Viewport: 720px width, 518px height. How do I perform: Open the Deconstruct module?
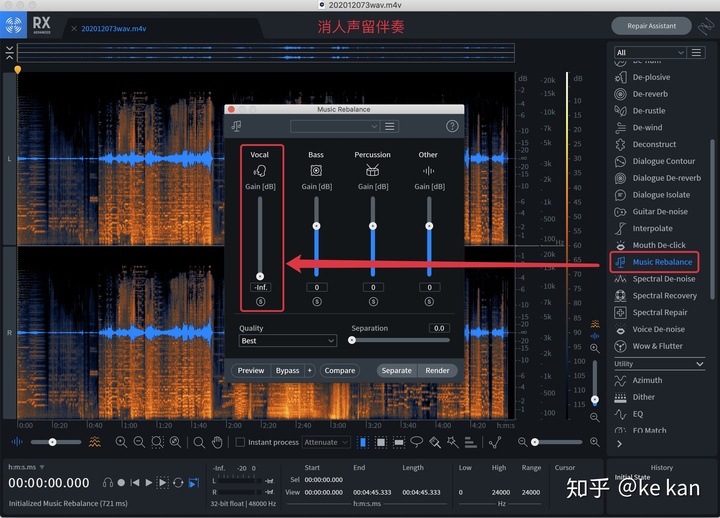(x=646, y=144)
